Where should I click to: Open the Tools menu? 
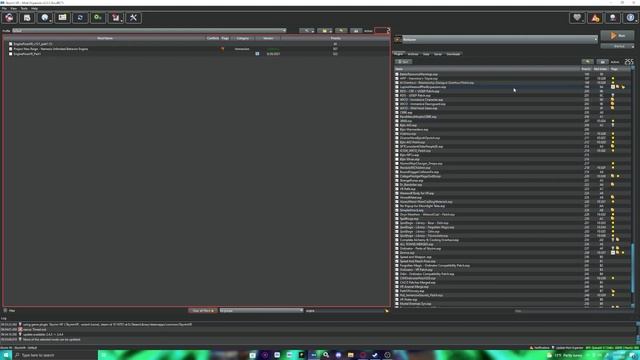(24, 8)
